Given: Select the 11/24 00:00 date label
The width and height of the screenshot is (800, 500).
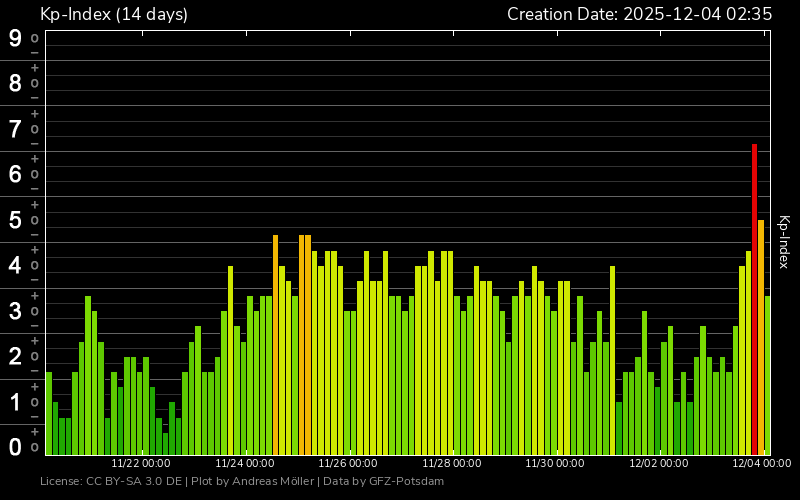Looking at the screenshot, I should pos(244,463).
